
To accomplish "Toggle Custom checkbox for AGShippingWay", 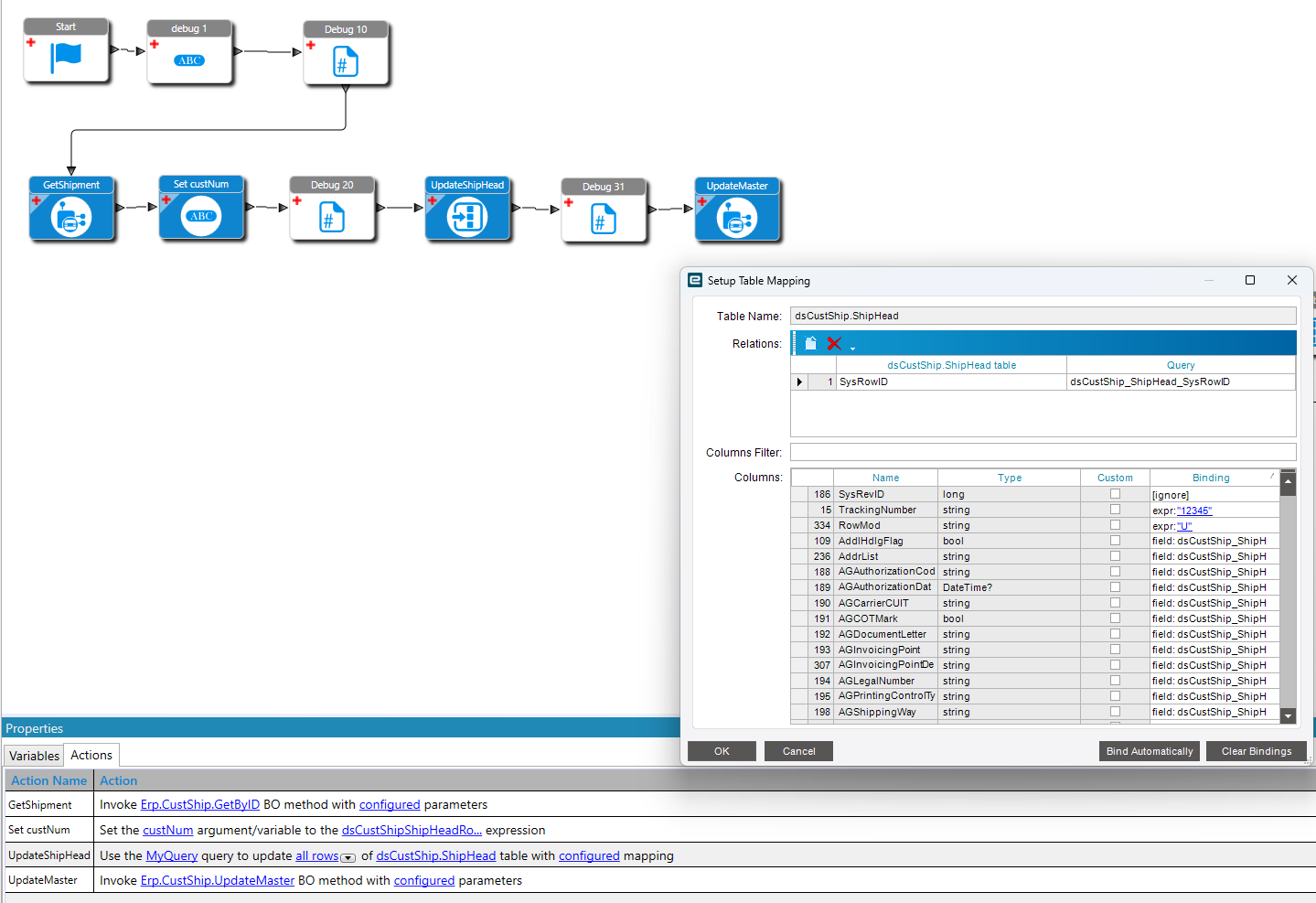I will (x=1115, y=712).
